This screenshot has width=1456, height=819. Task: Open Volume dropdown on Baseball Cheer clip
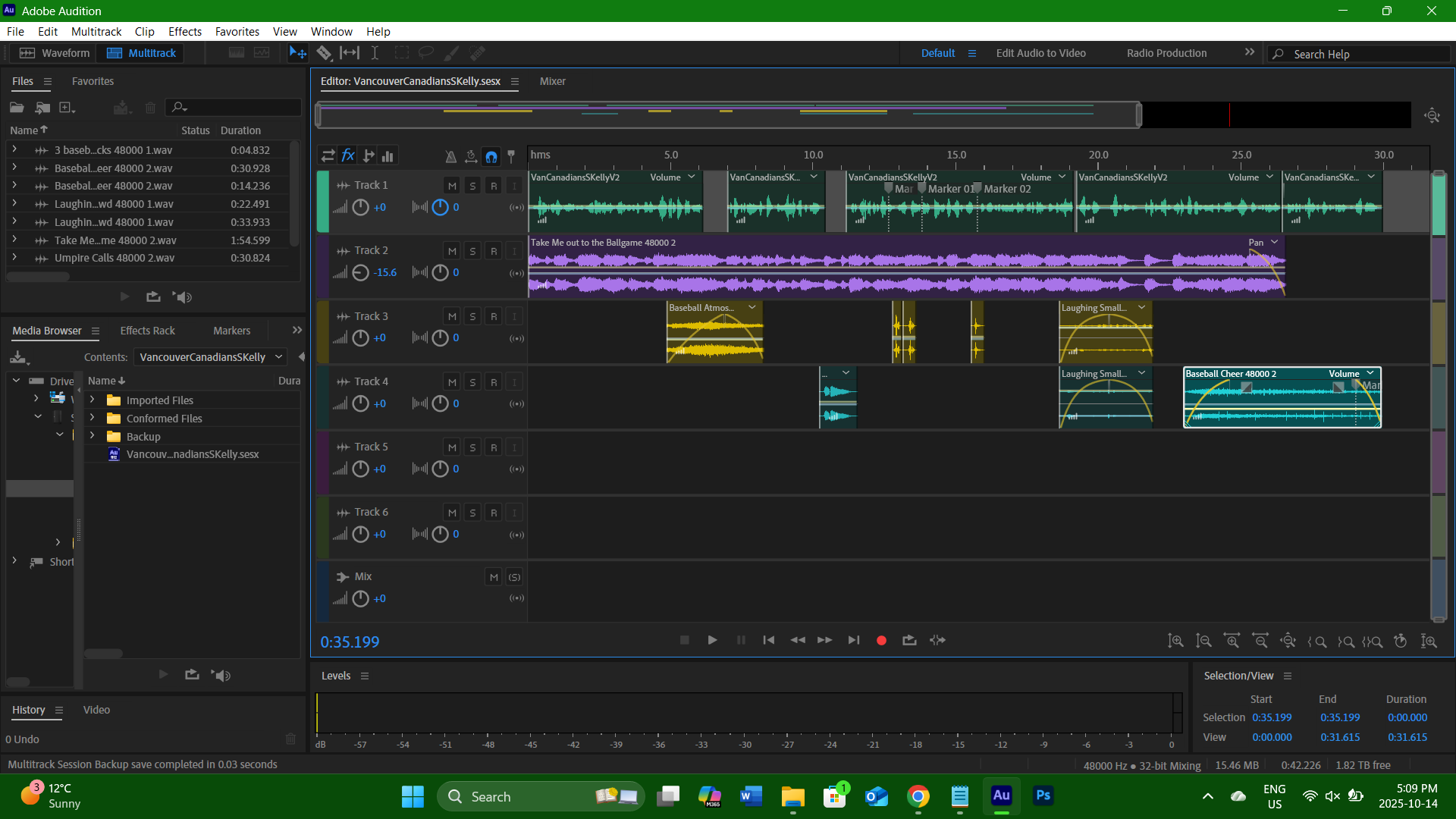[1370, 374]
